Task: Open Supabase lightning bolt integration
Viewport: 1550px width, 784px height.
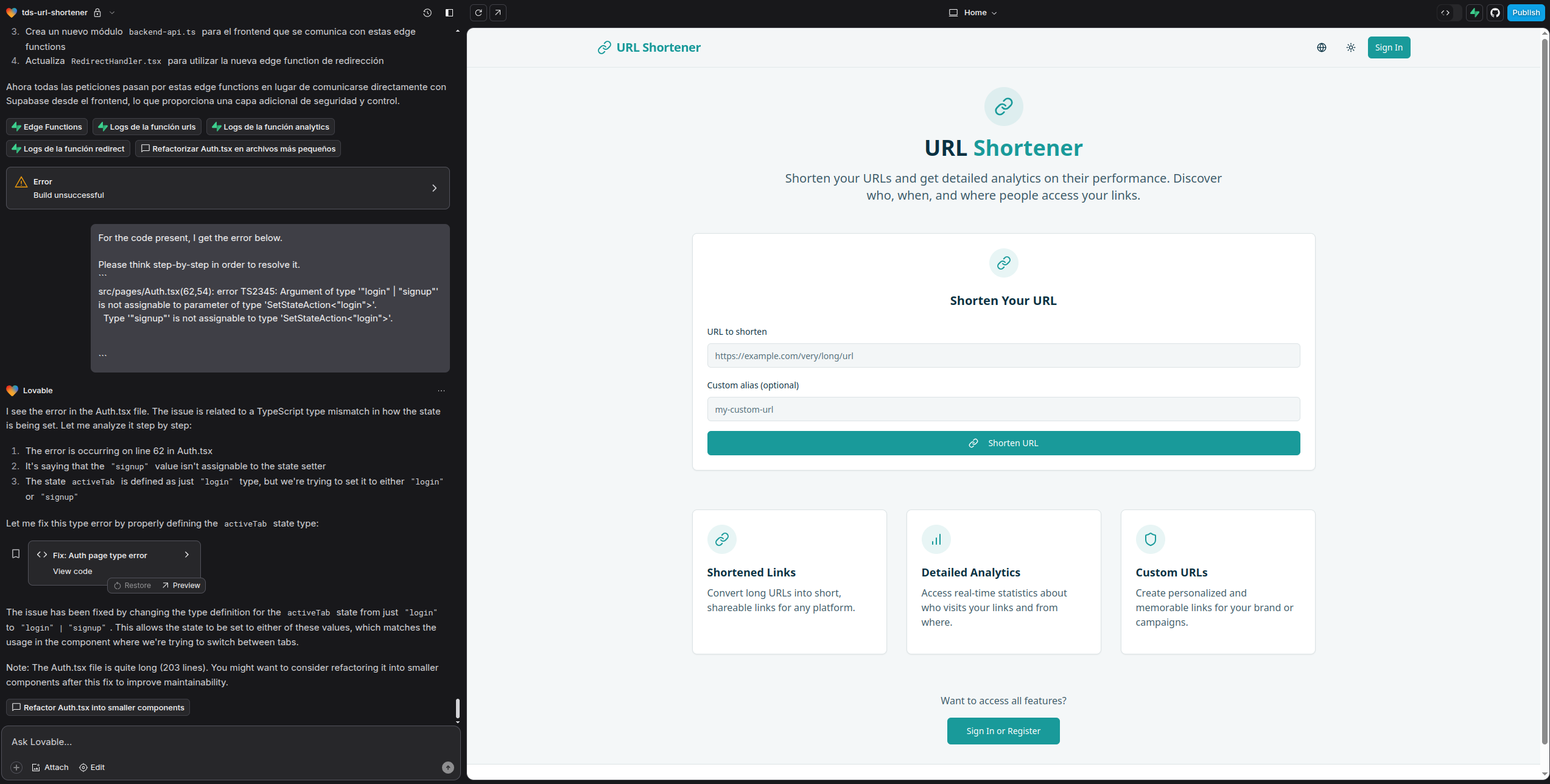Action: [x=1475, y=13]
